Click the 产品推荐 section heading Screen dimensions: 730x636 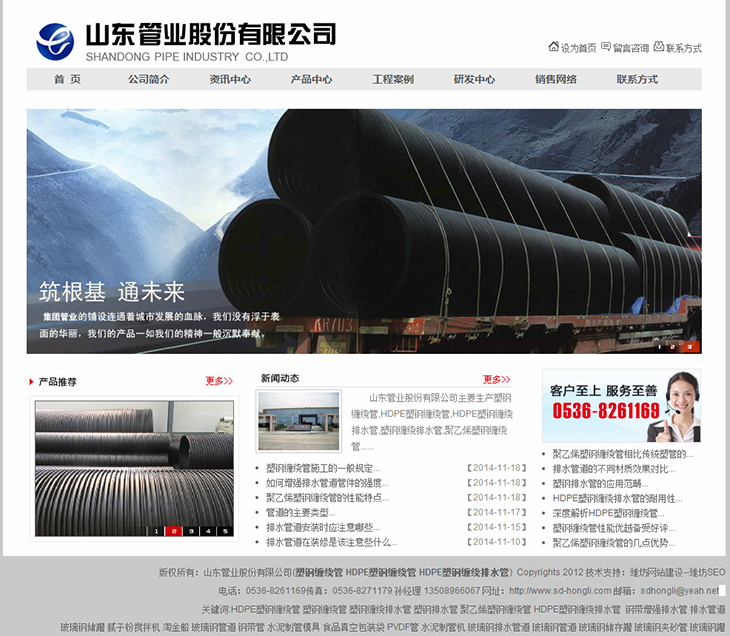57,382
